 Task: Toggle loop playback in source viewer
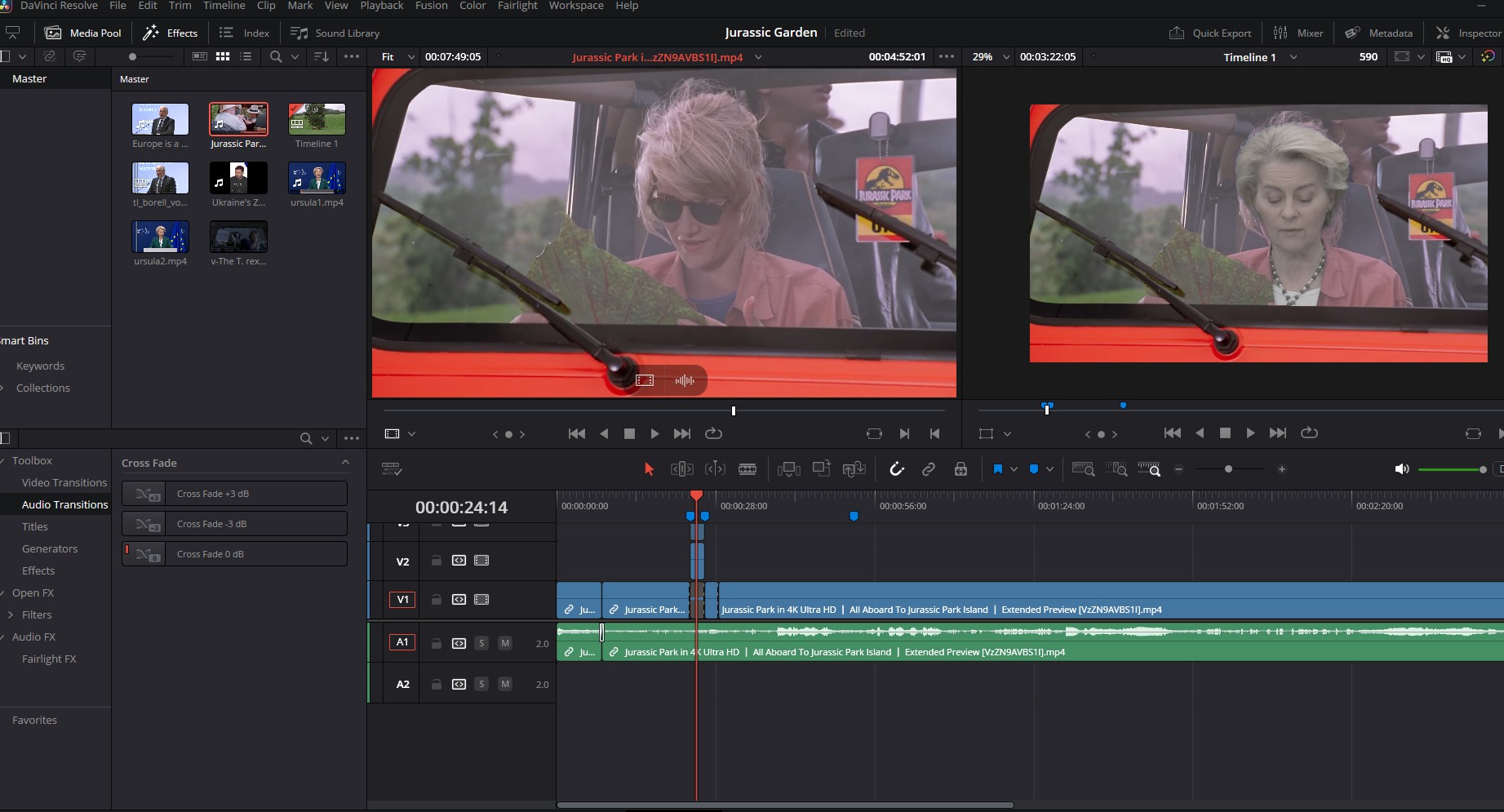(713, 434)
